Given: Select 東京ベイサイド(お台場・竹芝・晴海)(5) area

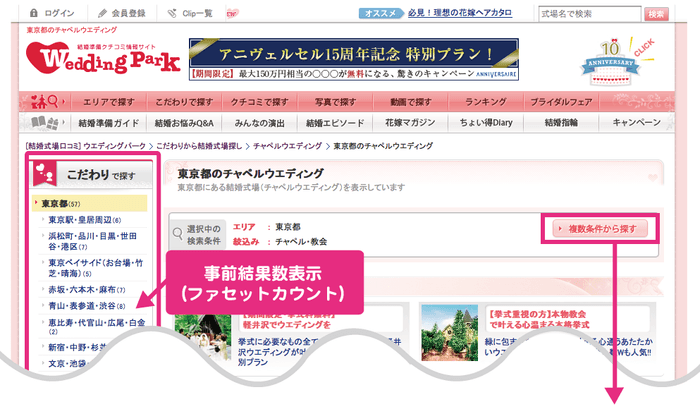Looking at the screenshot, I should [96, 268].
